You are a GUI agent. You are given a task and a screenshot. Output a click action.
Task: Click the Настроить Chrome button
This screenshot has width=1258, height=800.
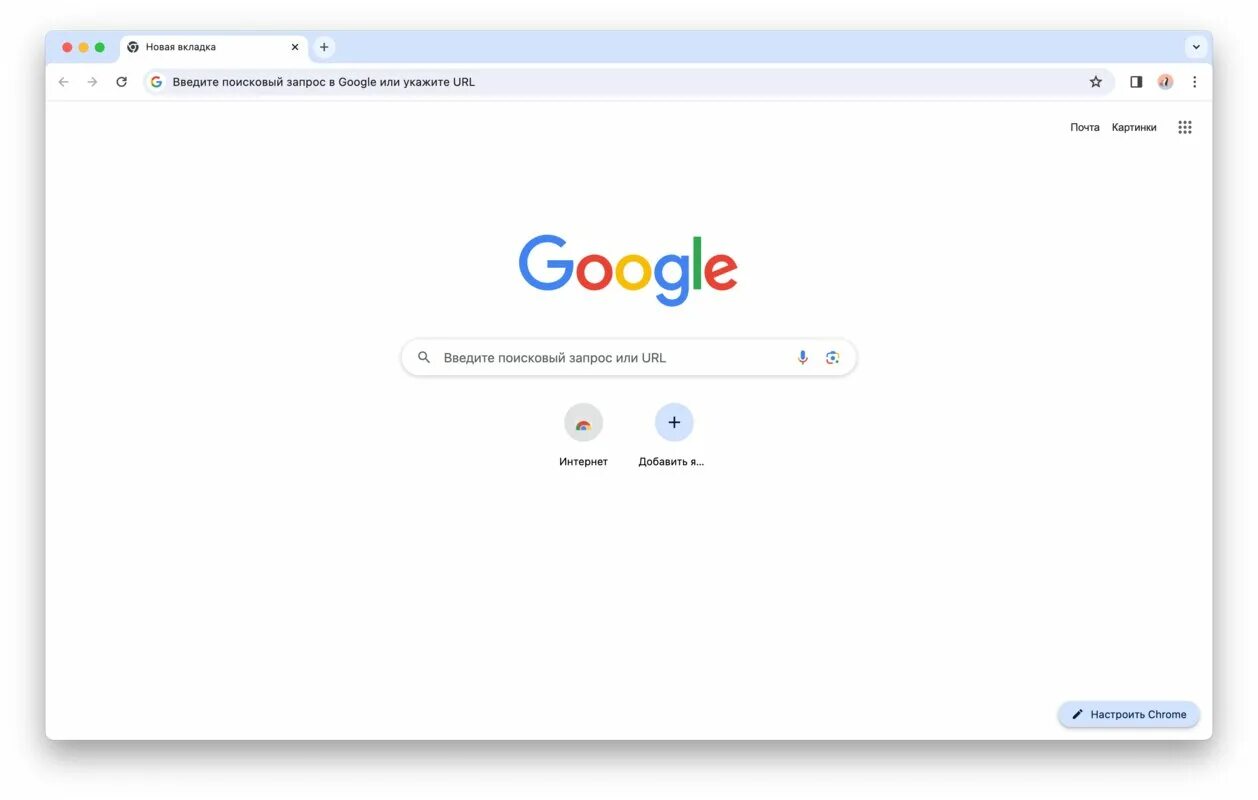point(1129,714)
